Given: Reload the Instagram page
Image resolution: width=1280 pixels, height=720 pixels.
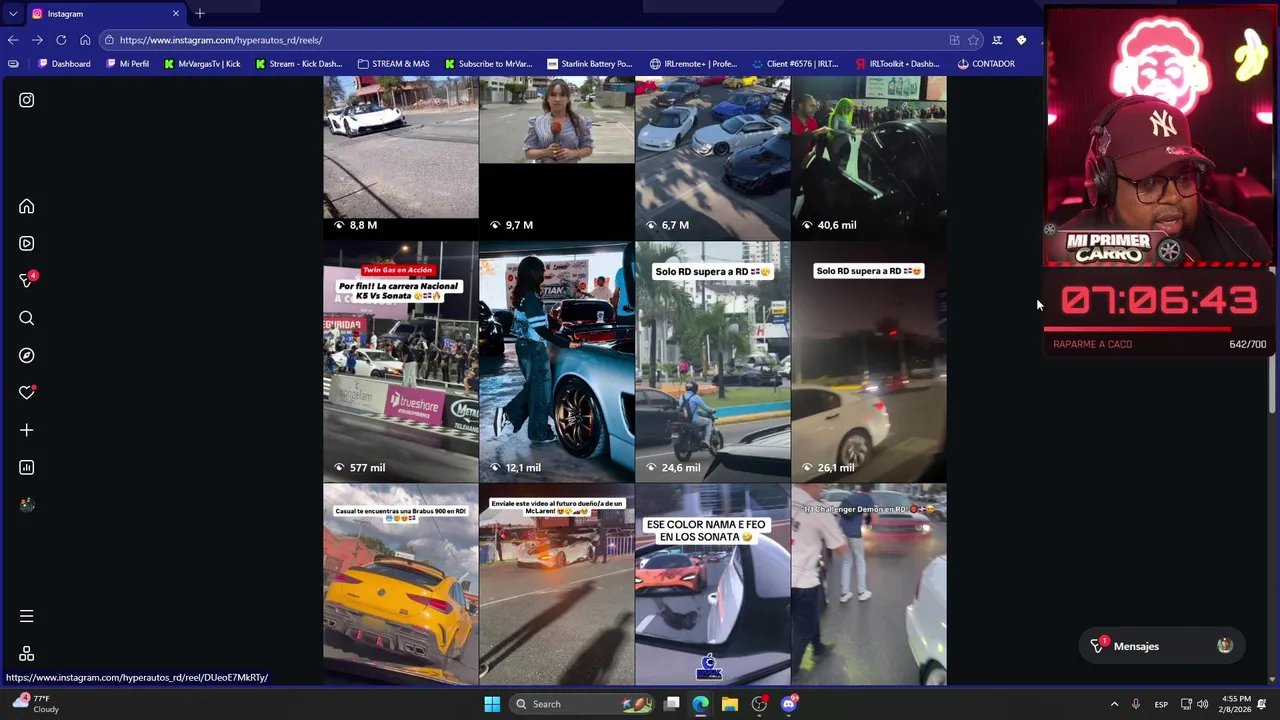Looking at the screenshot, I should pos(61,40).
